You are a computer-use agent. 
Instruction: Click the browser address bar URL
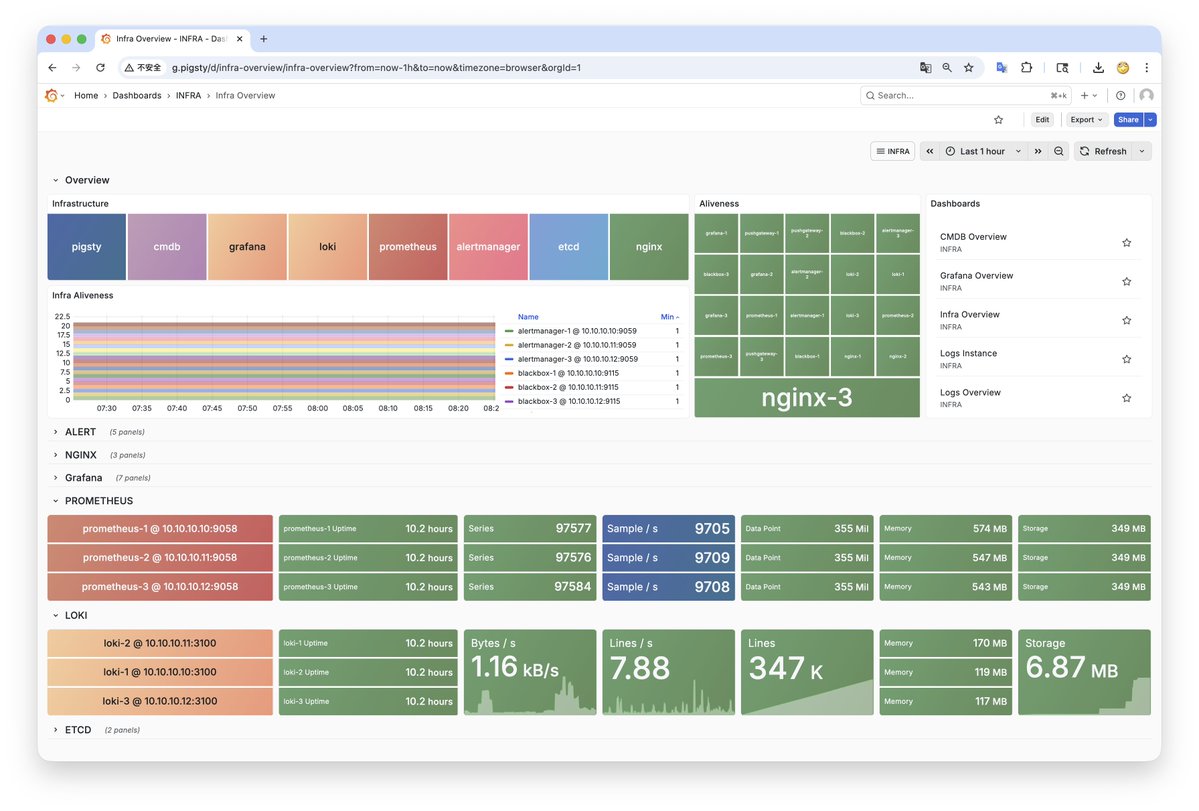point(375,68)
